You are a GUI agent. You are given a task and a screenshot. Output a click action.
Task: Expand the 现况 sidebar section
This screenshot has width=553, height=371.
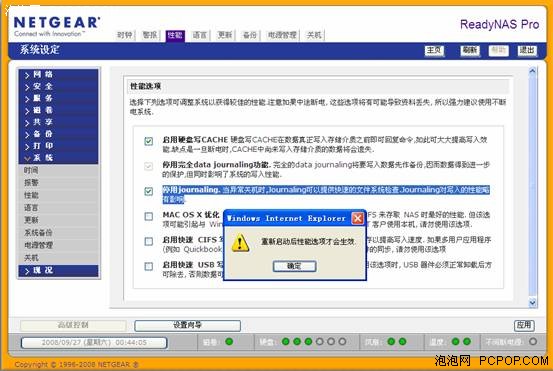[x=59, y=270]
